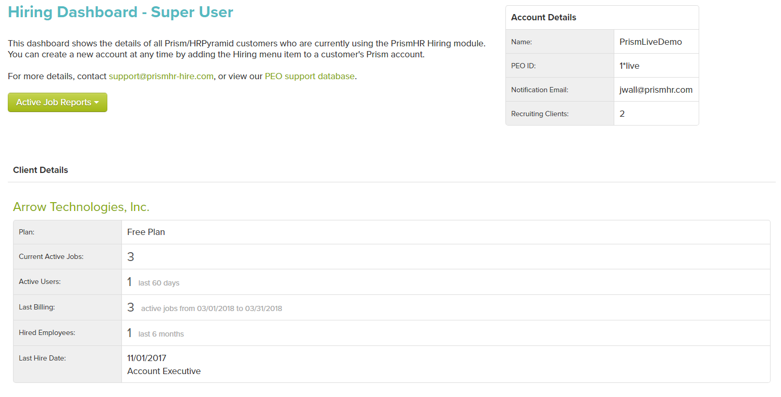781x397 pixels.
Task: Select the Account Executive hire title
Action: pos(164,371)
